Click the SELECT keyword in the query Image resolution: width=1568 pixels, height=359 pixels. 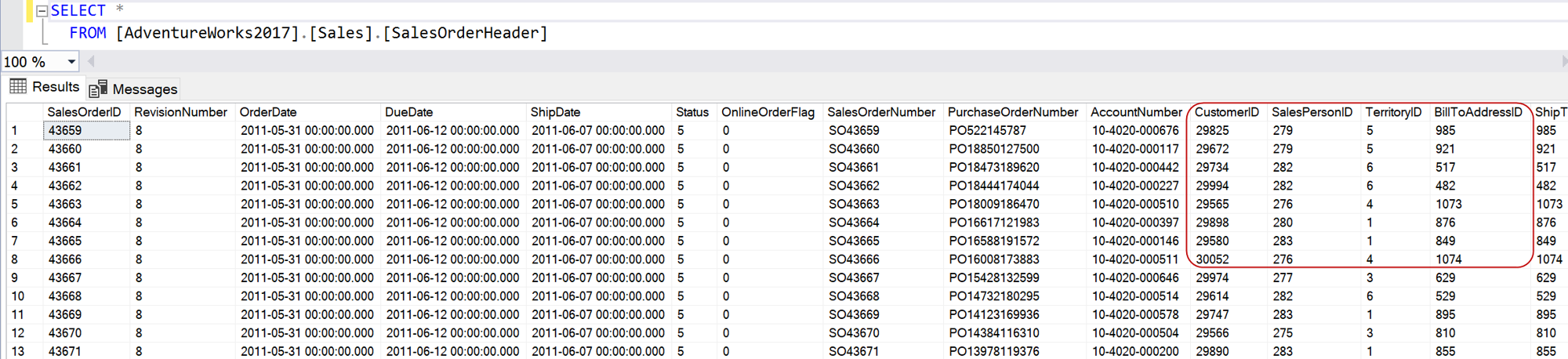tap(78, 11)
